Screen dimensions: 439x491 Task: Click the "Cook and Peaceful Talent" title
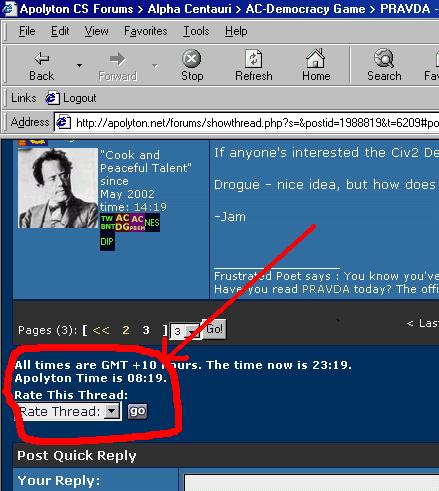pos(146,161)
